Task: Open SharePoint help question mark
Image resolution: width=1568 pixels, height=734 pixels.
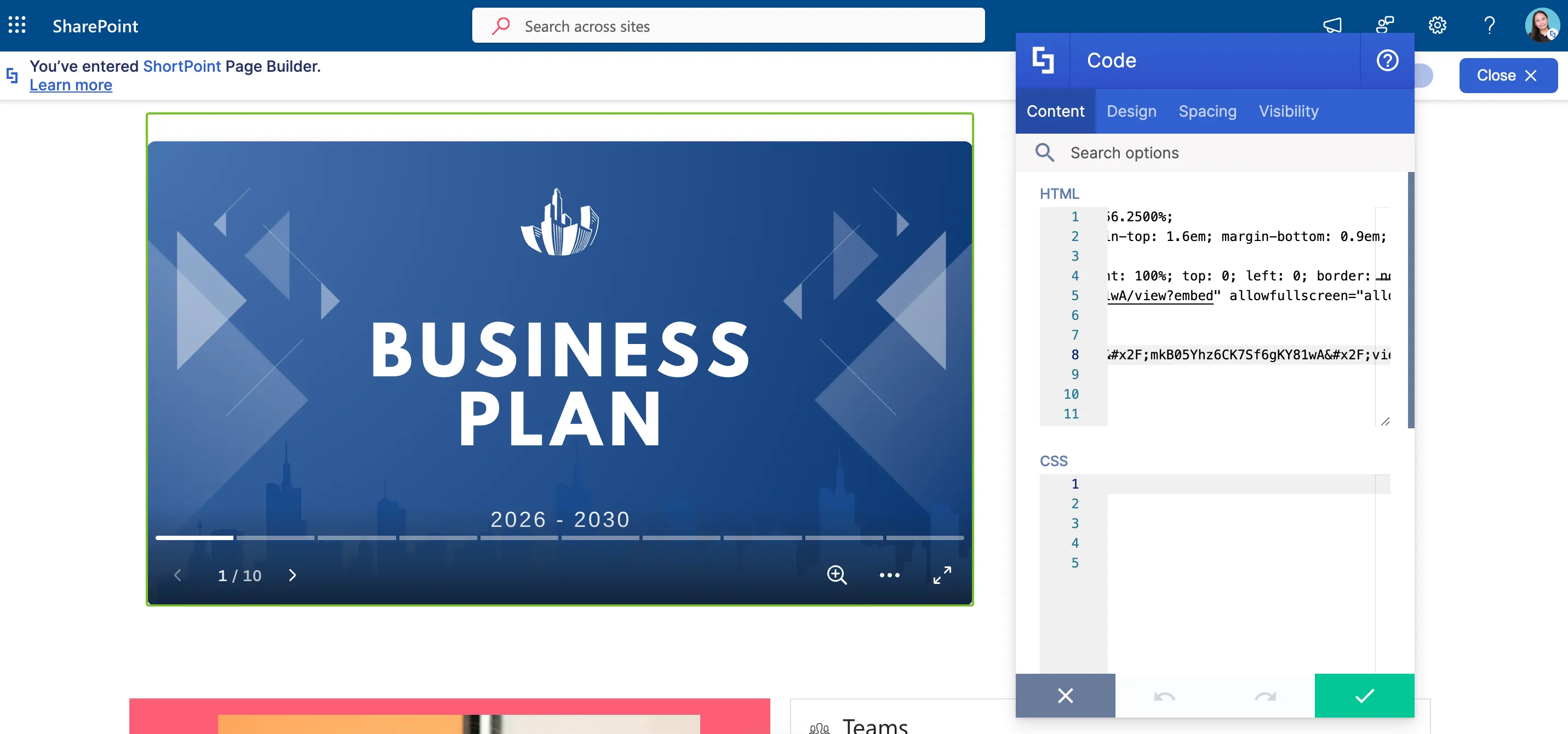Action: [x=1490, y=26]
